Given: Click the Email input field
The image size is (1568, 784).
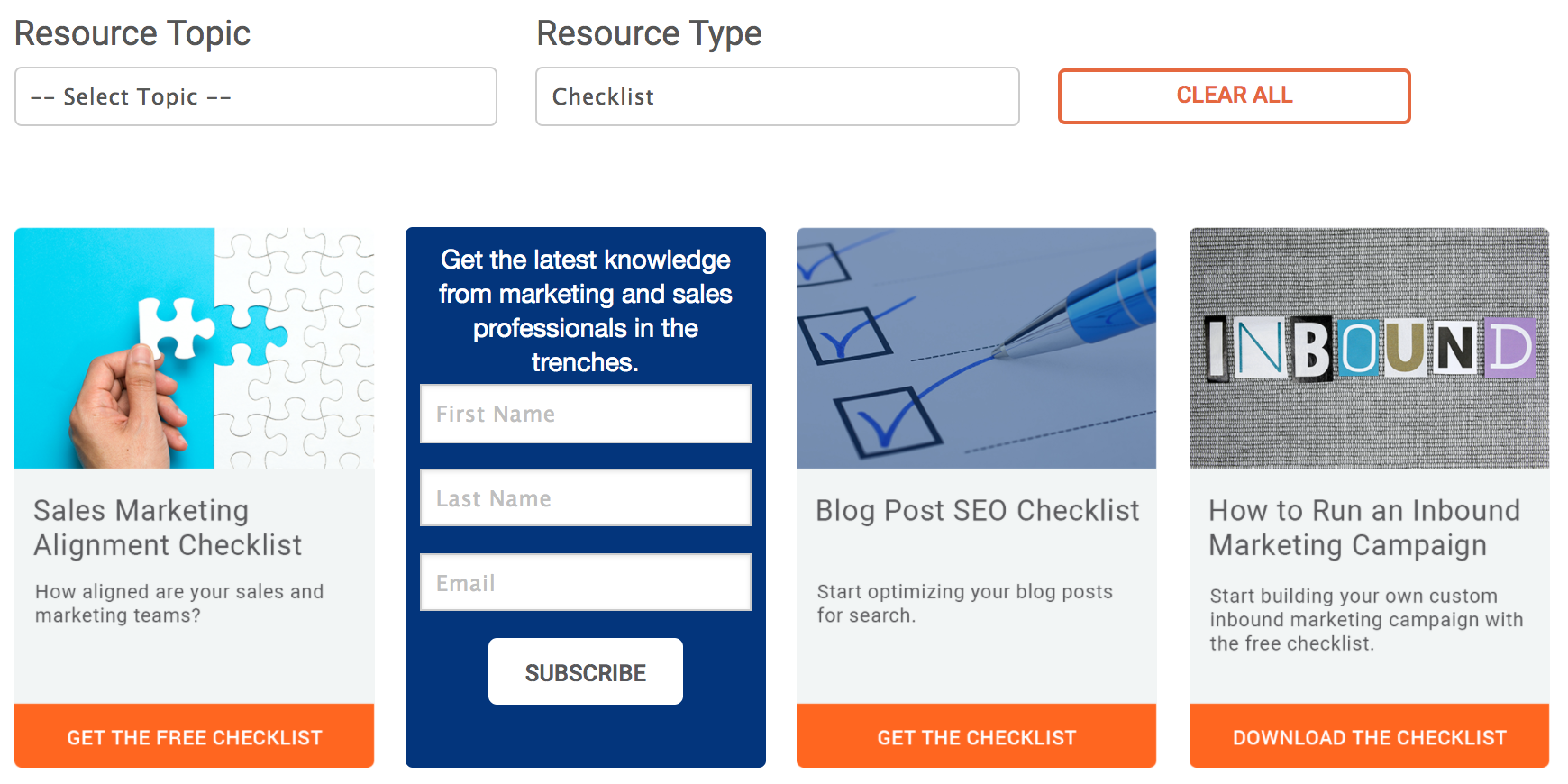Looking at the screenshot, I should (x=585, y=583).
